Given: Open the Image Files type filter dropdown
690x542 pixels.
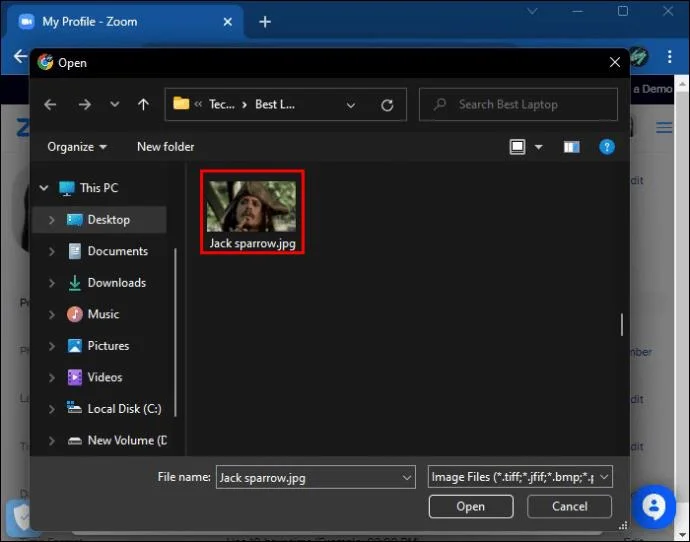Looking at the screenshot, I should (x=520, y=477).
